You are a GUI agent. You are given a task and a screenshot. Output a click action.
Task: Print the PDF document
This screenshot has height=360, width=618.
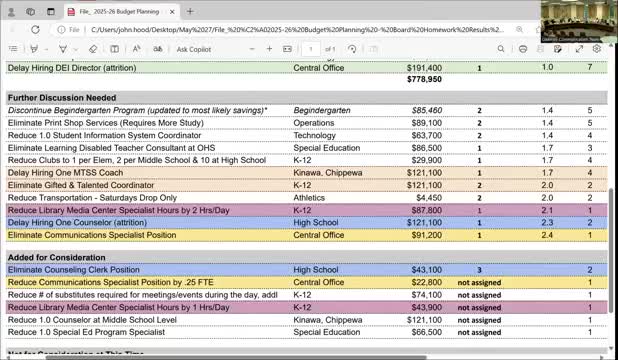point(523,49)
